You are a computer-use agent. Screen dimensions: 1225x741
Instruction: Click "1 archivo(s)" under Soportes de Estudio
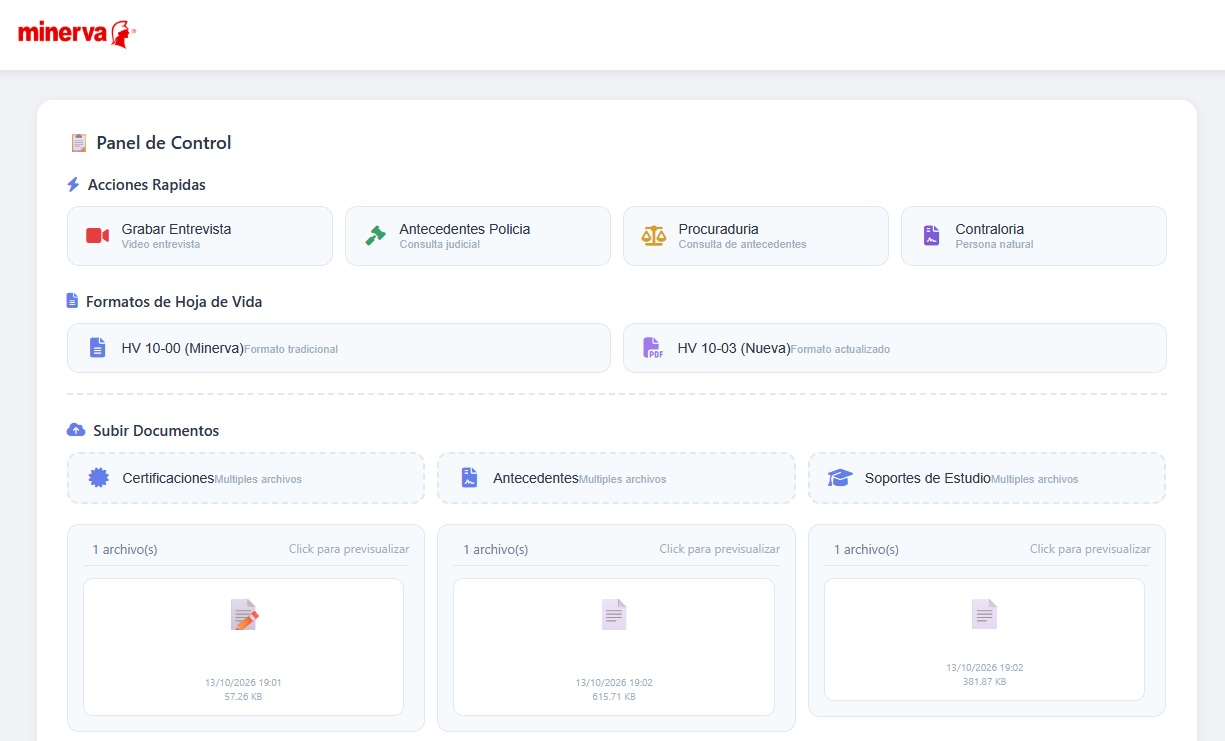866,549
